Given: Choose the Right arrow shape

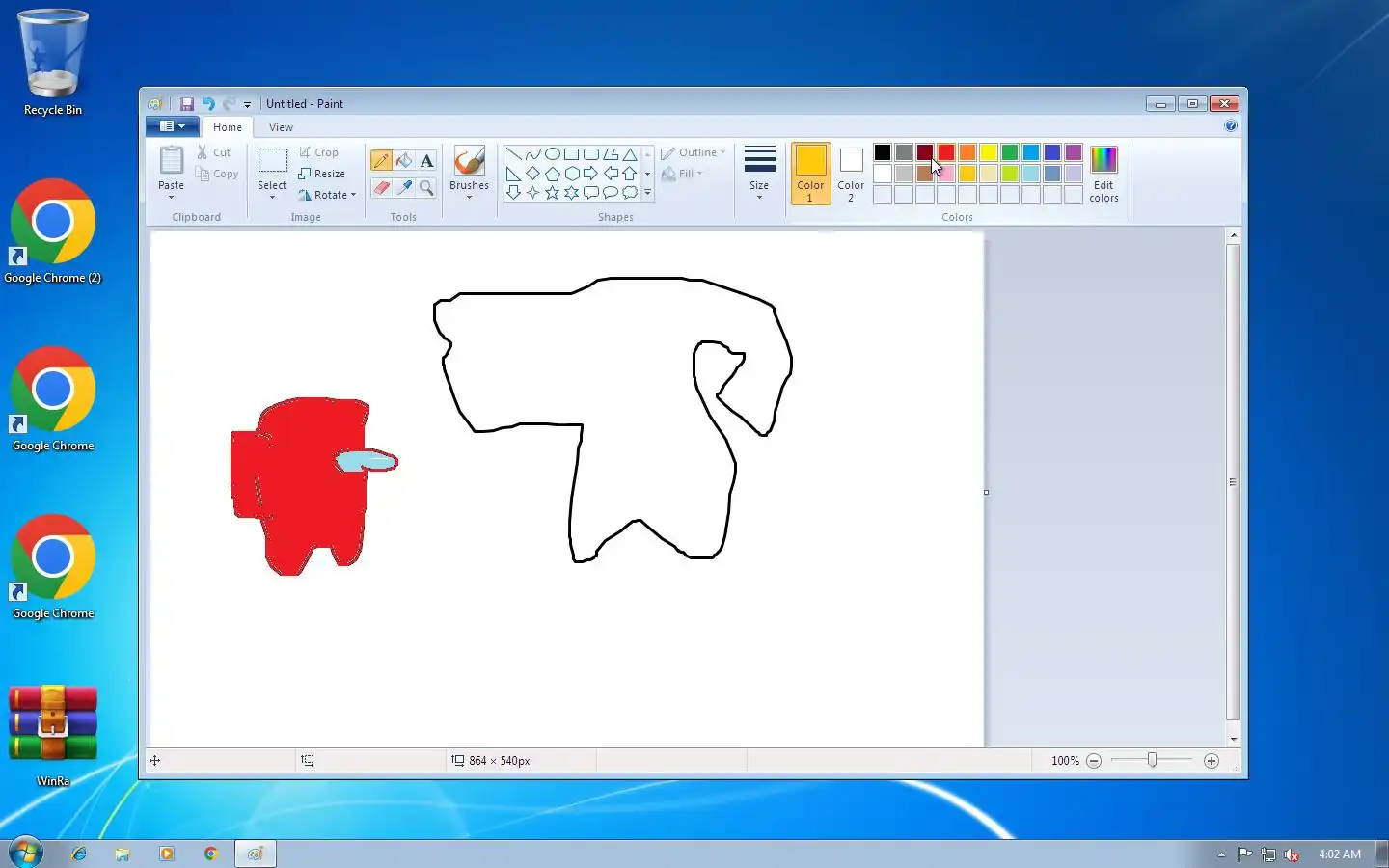Looking at the screenshot, I should (591, 174).
